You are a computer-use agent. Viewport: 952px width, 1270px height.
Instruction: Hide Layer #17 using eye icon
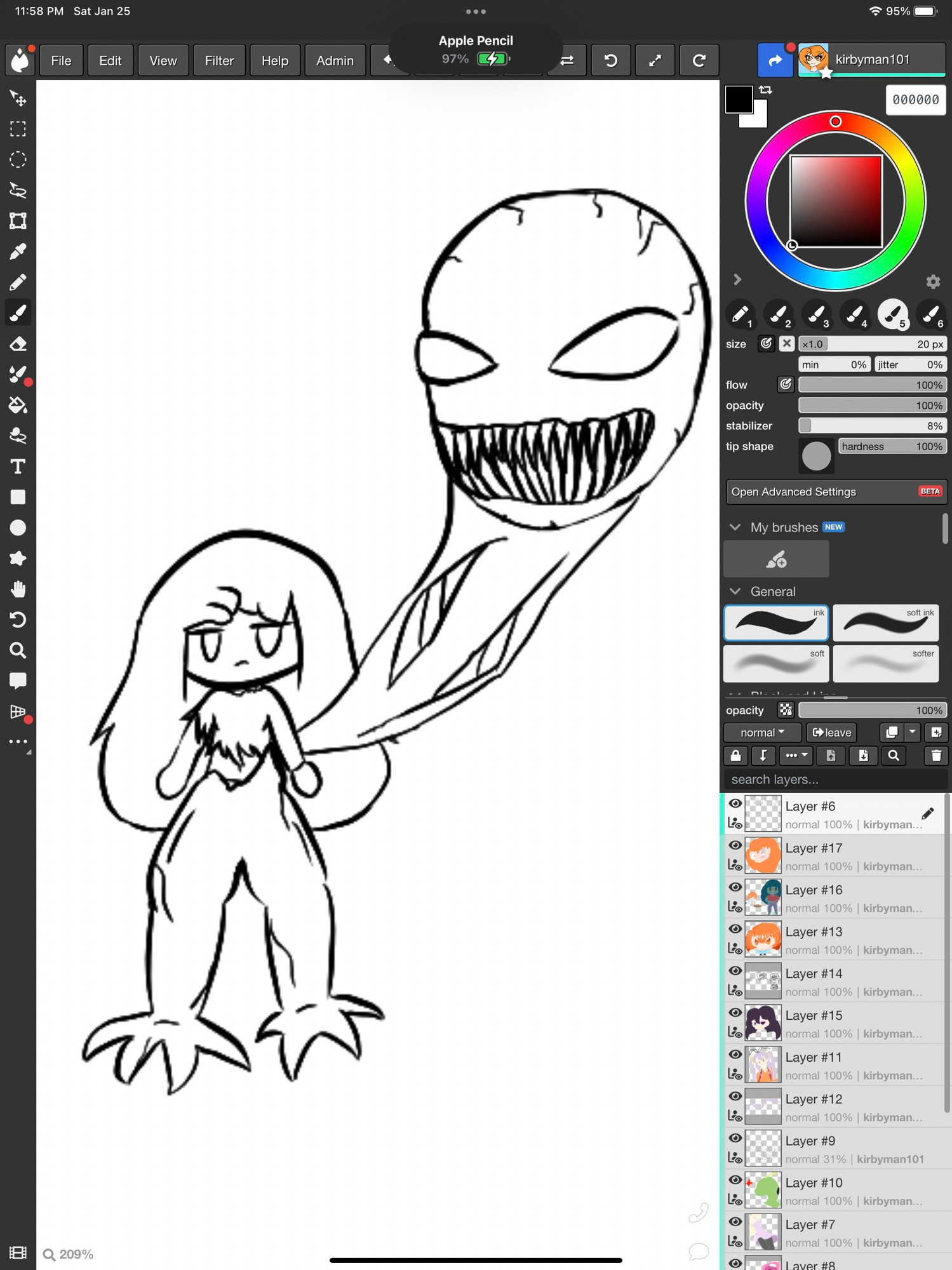[x=735, y=846]
